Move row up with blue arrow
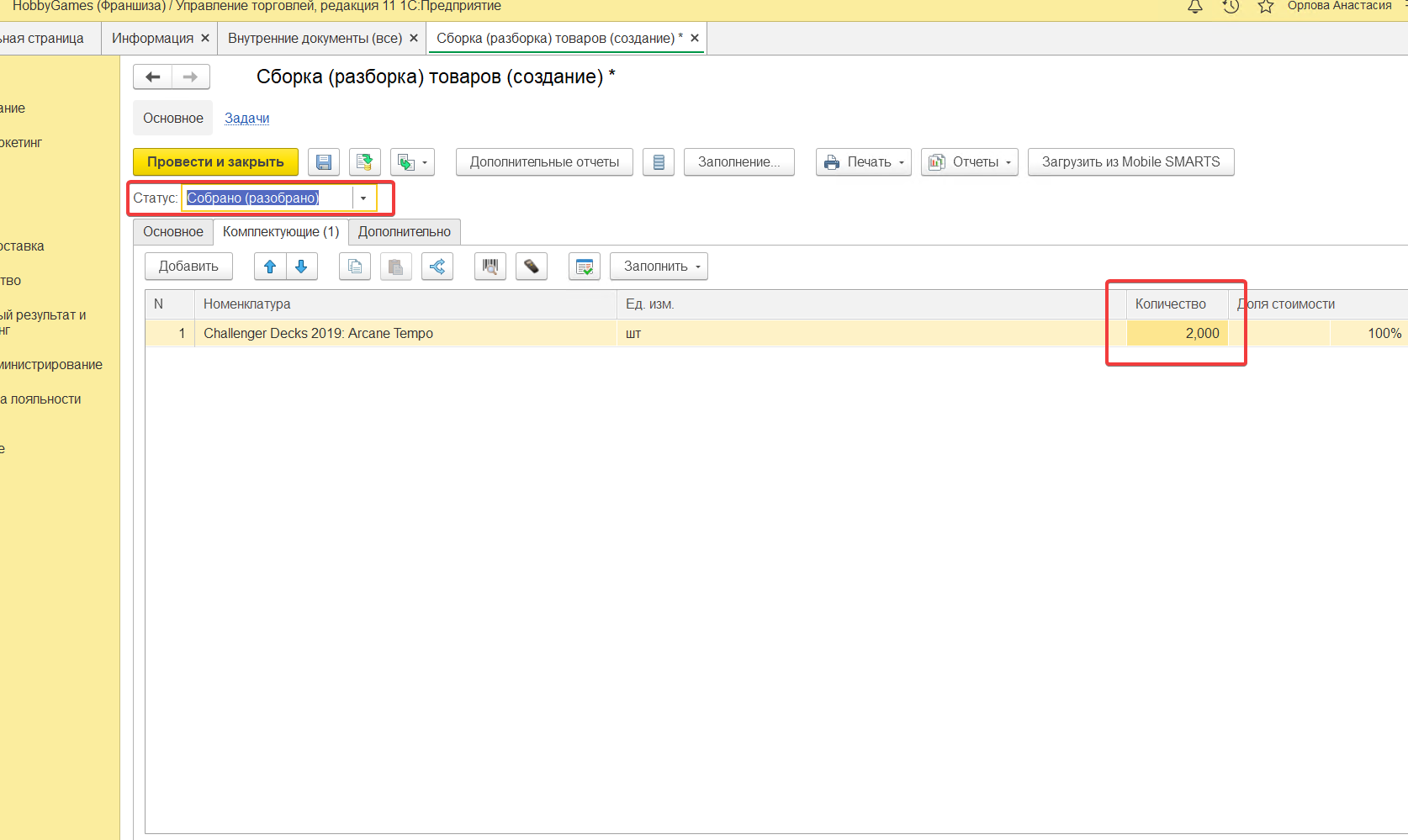This screenshot has height=840, width=1408. click(x=270, y=267)
